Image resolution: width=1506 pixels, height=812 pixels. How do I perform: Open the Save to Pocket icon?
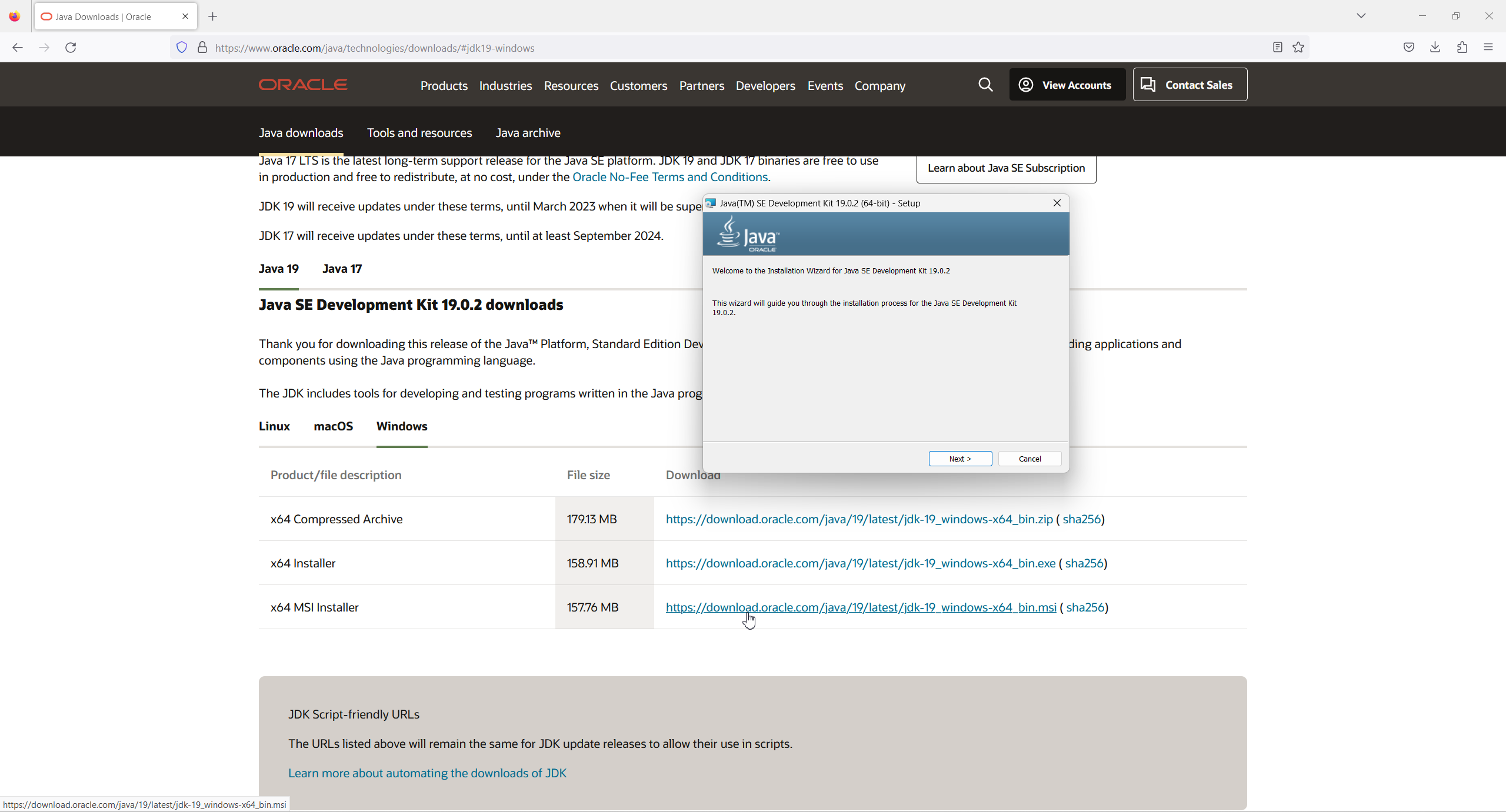(x=1408, y=48)
